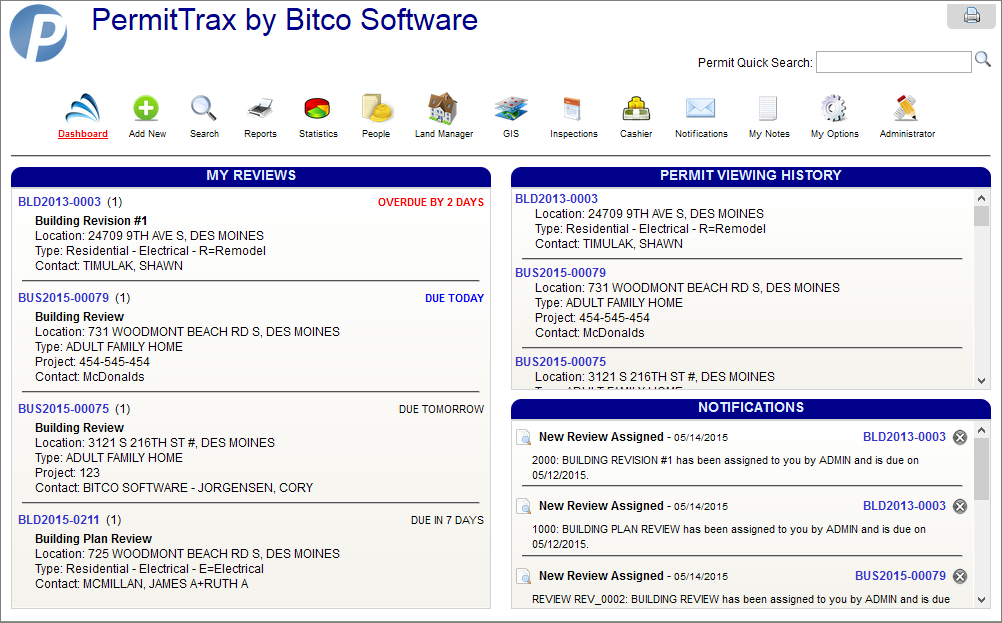Open the Statistics pie chart icon

(x=317, y=109)
